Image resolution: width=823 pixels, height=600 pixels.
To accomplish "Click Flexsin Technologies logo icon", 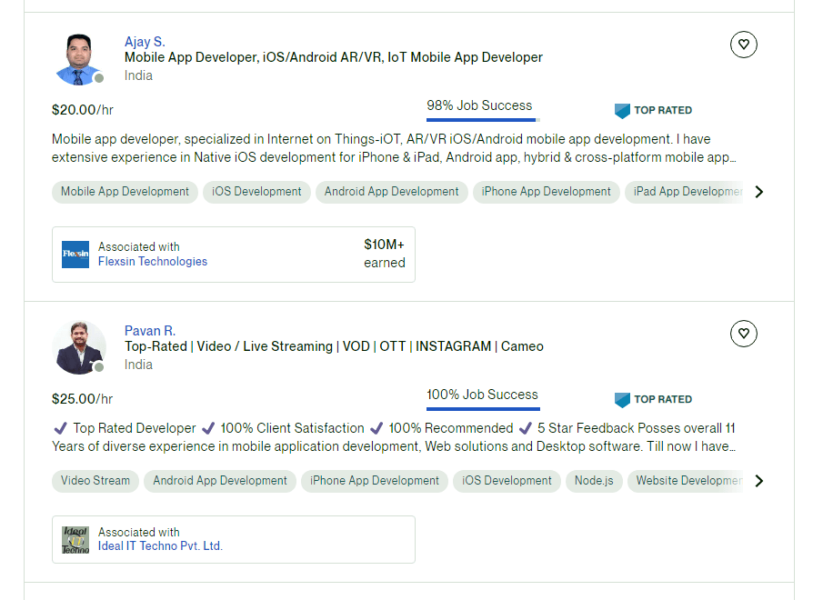I will coord(75,255).
